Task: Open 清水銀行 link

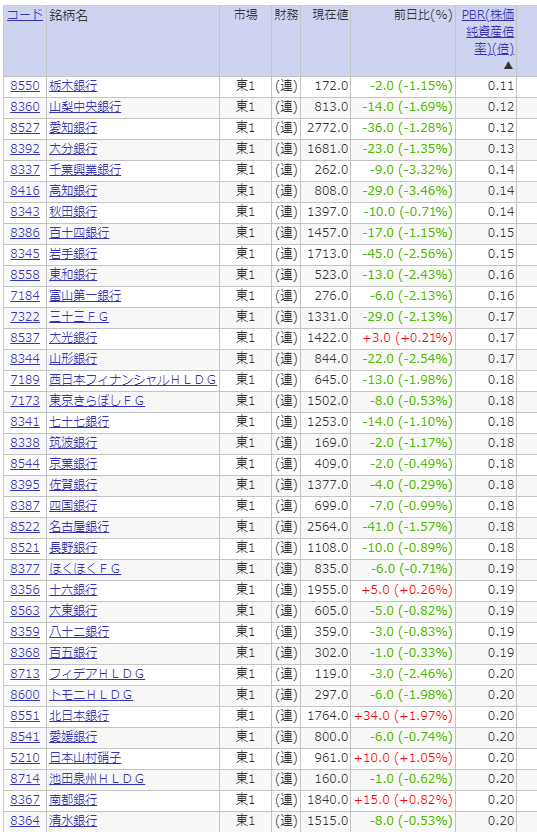Action: pos(73,821)
